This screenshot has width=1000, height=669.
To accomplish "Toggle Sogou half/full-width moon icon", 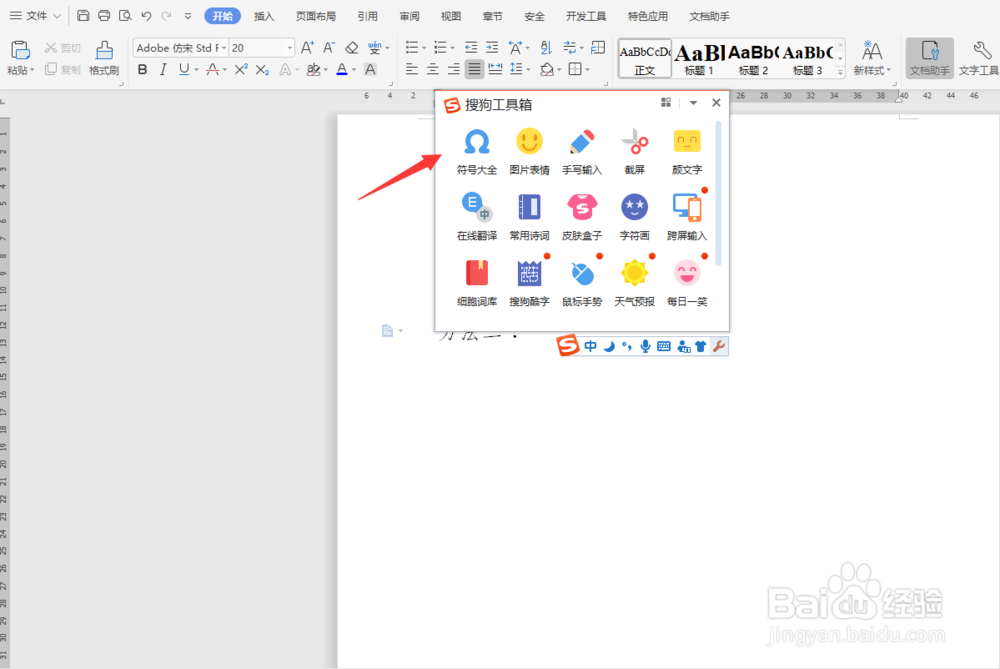I will coord(609,346).
